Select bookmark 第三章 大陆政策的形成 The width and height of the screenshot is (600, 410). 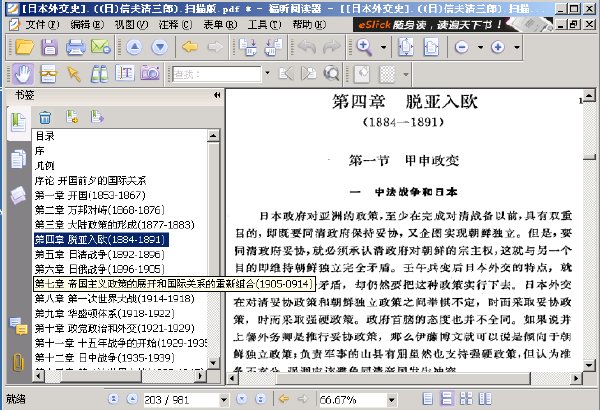coord(114,225)
